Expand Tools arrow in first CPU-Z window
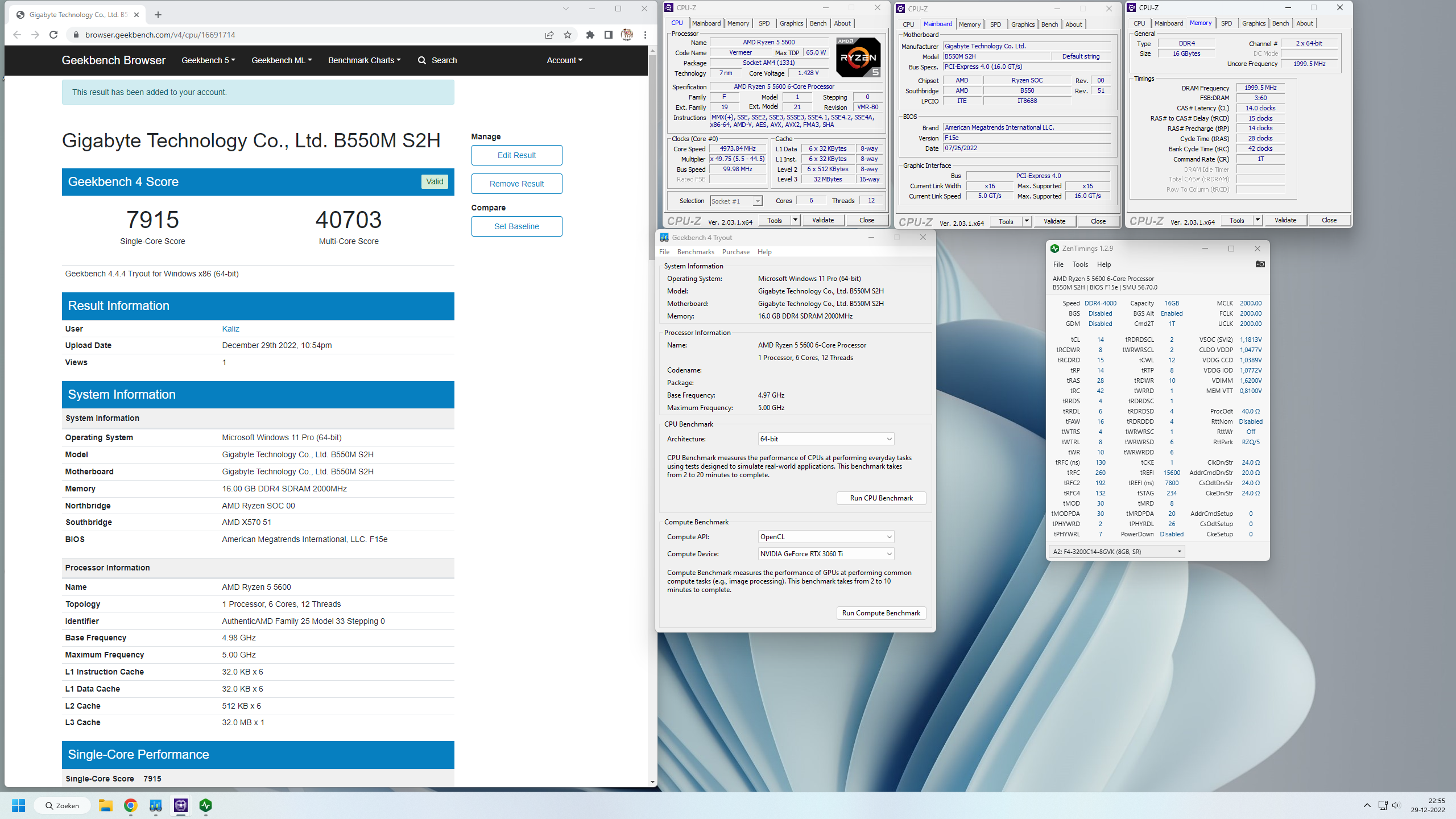Viewport: 1456px width, 819px height. 795,220
